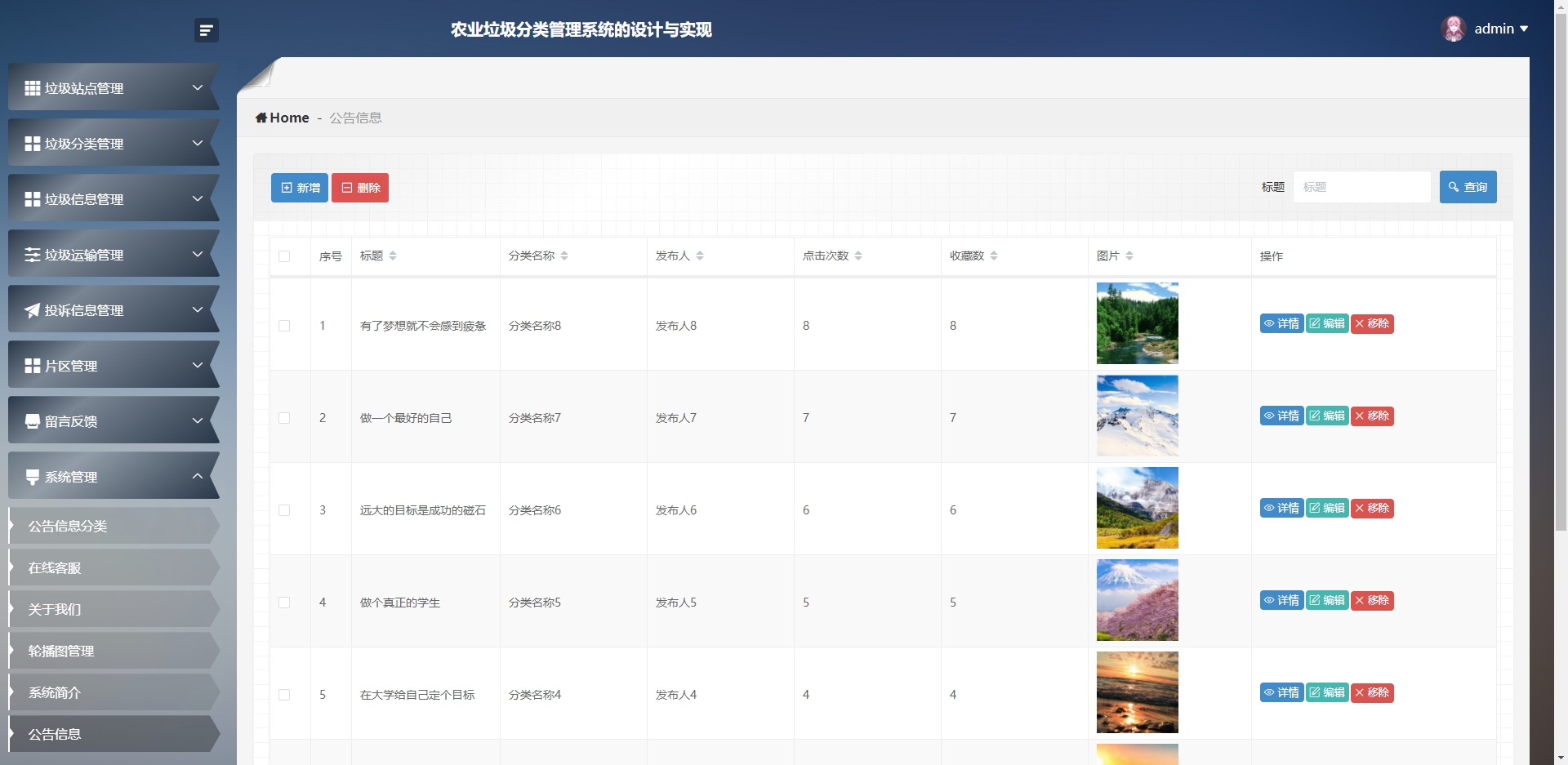Check the select-all checkbox in table header
The width and height of the screenshot is (1568, 765).
click(284, 256)
